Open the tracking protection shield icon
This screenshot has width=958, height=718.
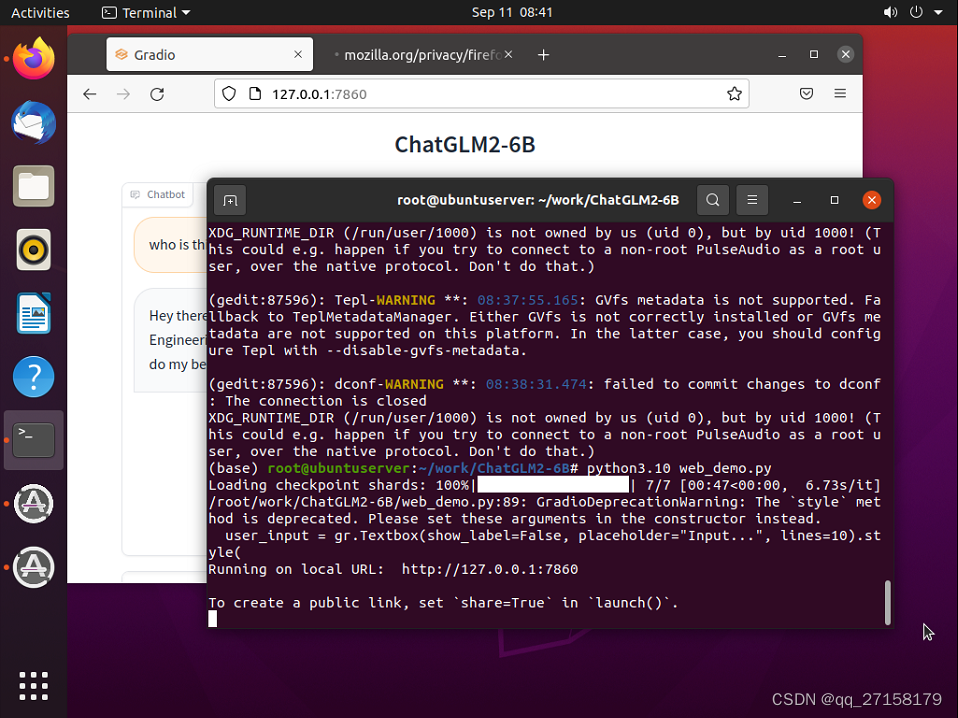tap(229, 93)
